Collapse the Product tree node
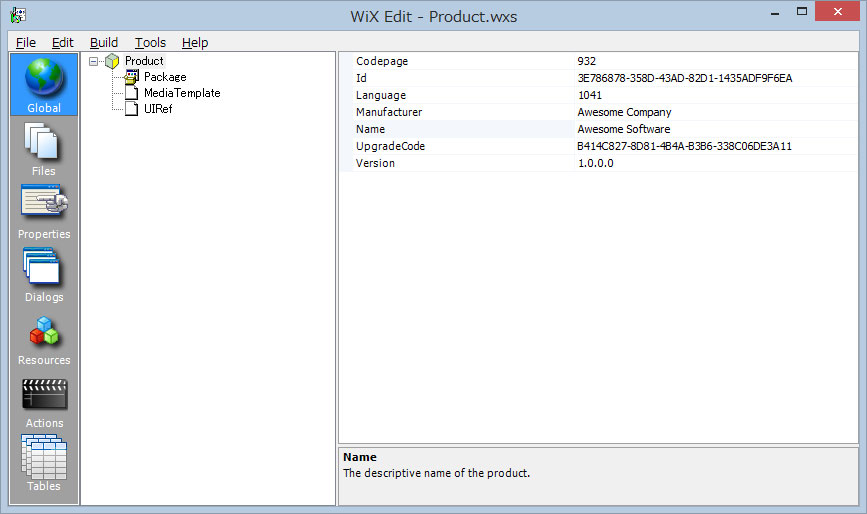 (94, 61)
